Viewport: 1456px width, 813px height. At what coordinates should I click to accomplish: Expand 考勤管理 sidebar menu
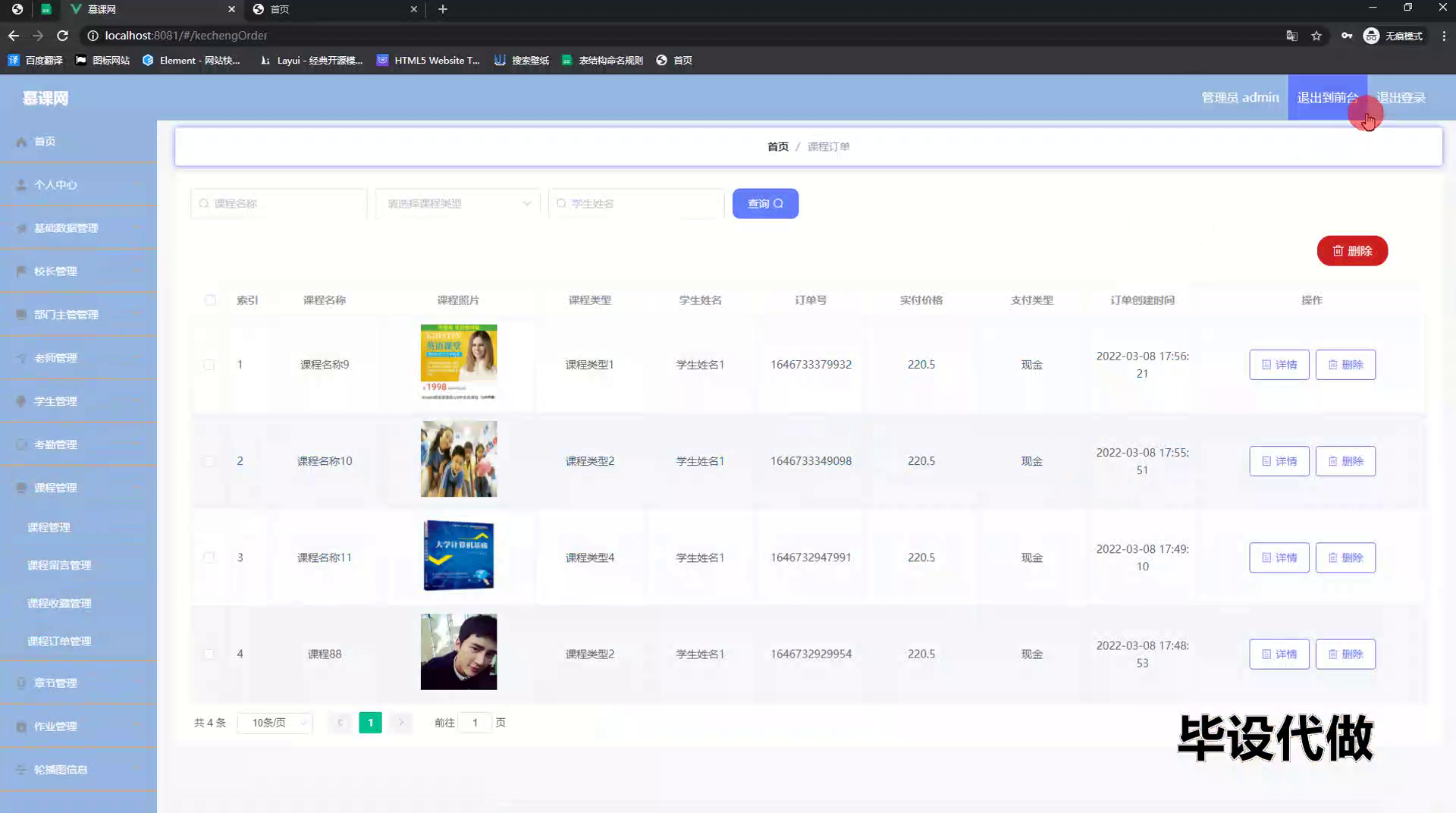(x=78, y=444)
